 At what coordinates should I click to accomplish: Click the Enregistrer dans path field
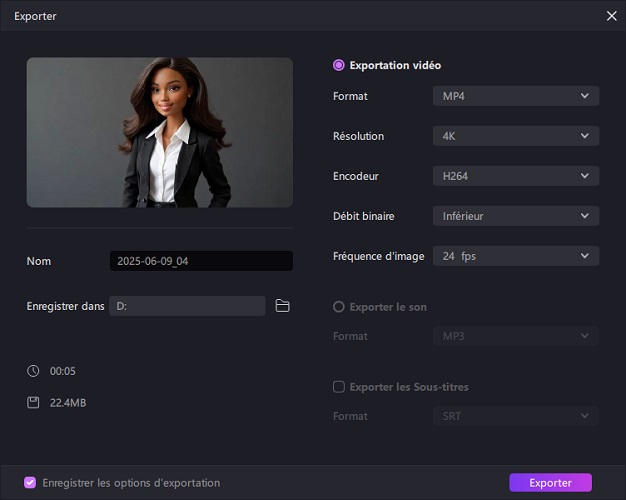point(187,306)
